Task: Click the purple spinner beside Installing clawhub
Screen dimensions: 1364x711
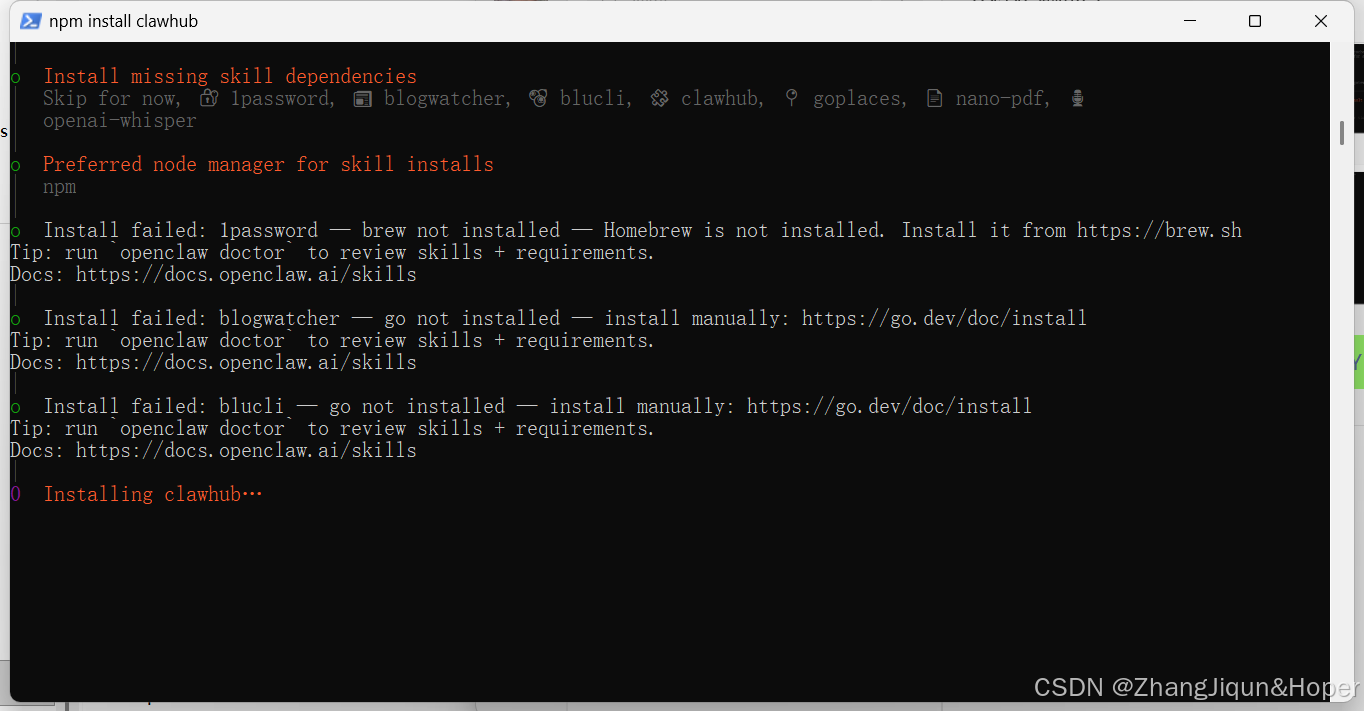Action: (16, 494)
